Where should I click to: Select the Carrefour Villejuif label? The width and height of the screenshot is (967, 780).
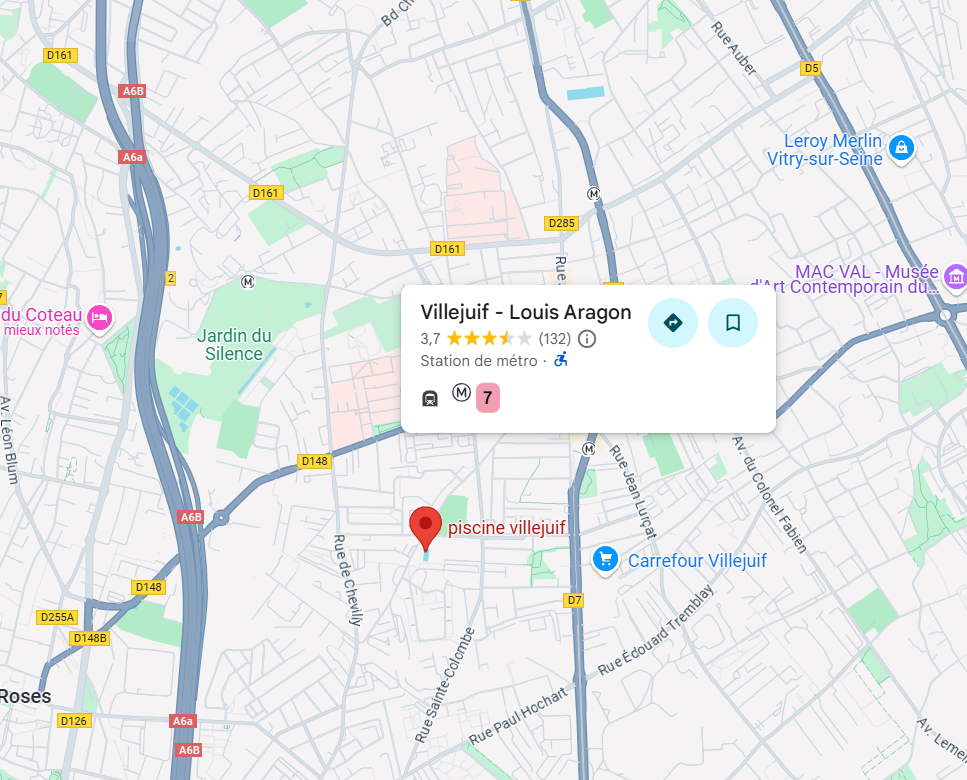(697, 560)
